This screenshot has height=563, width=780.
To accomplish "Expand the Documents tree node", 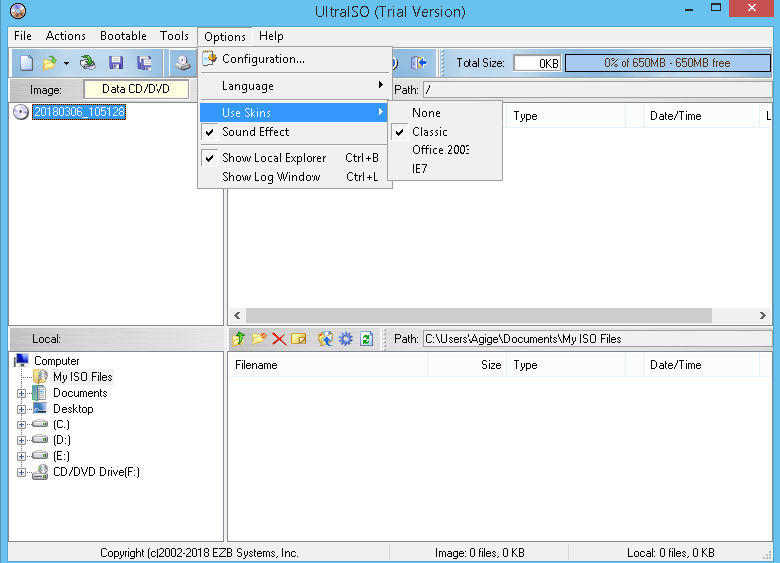I will point(21,393).
